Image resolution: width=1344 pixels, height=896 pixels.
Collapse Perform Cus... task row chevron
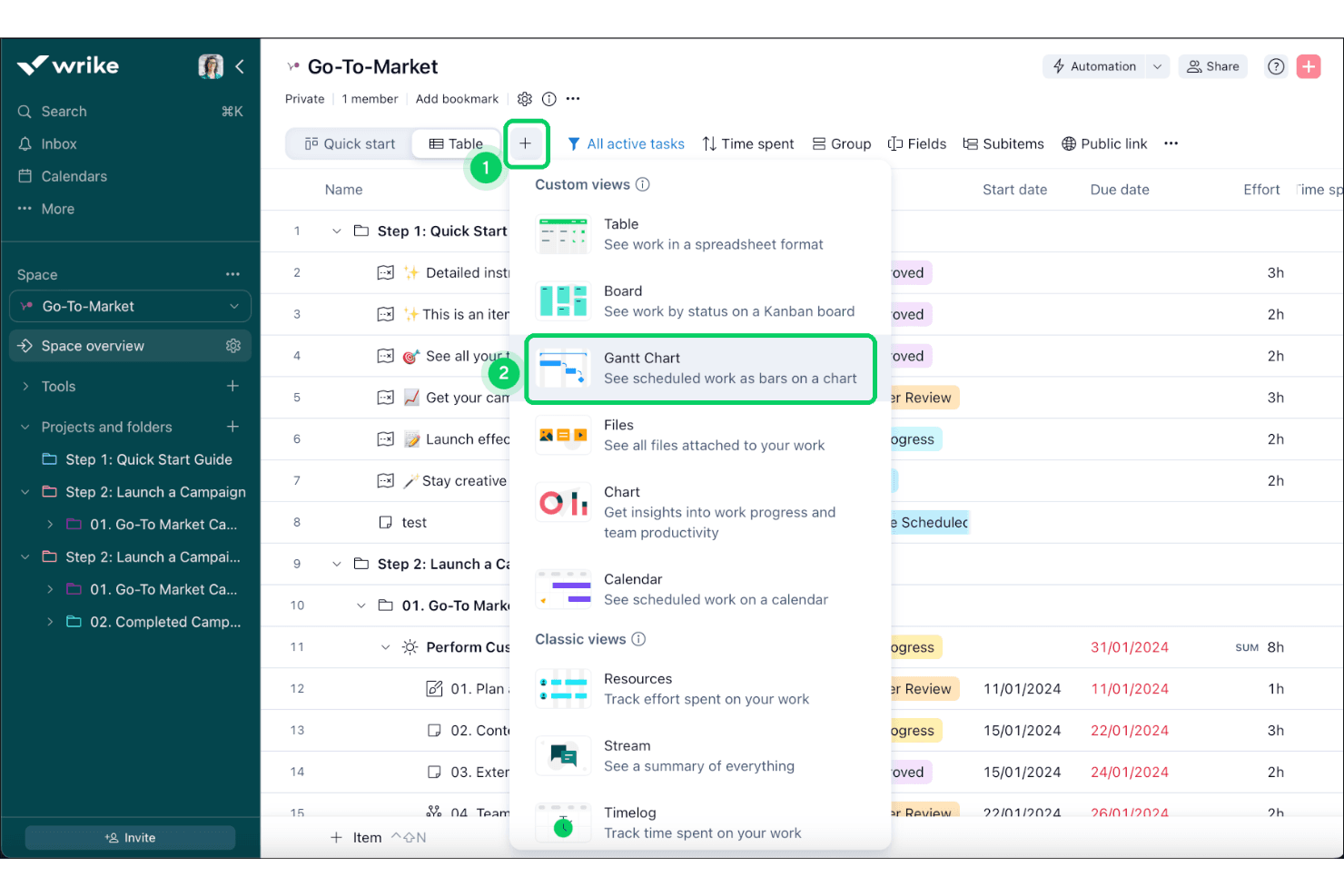click(x=385, y=647)
